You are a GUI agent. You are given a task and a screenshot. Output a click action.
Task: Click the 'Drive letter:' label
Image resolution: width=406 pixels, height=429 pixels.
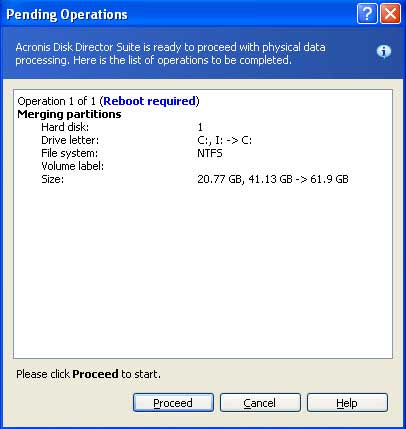[x=70, y=140]
